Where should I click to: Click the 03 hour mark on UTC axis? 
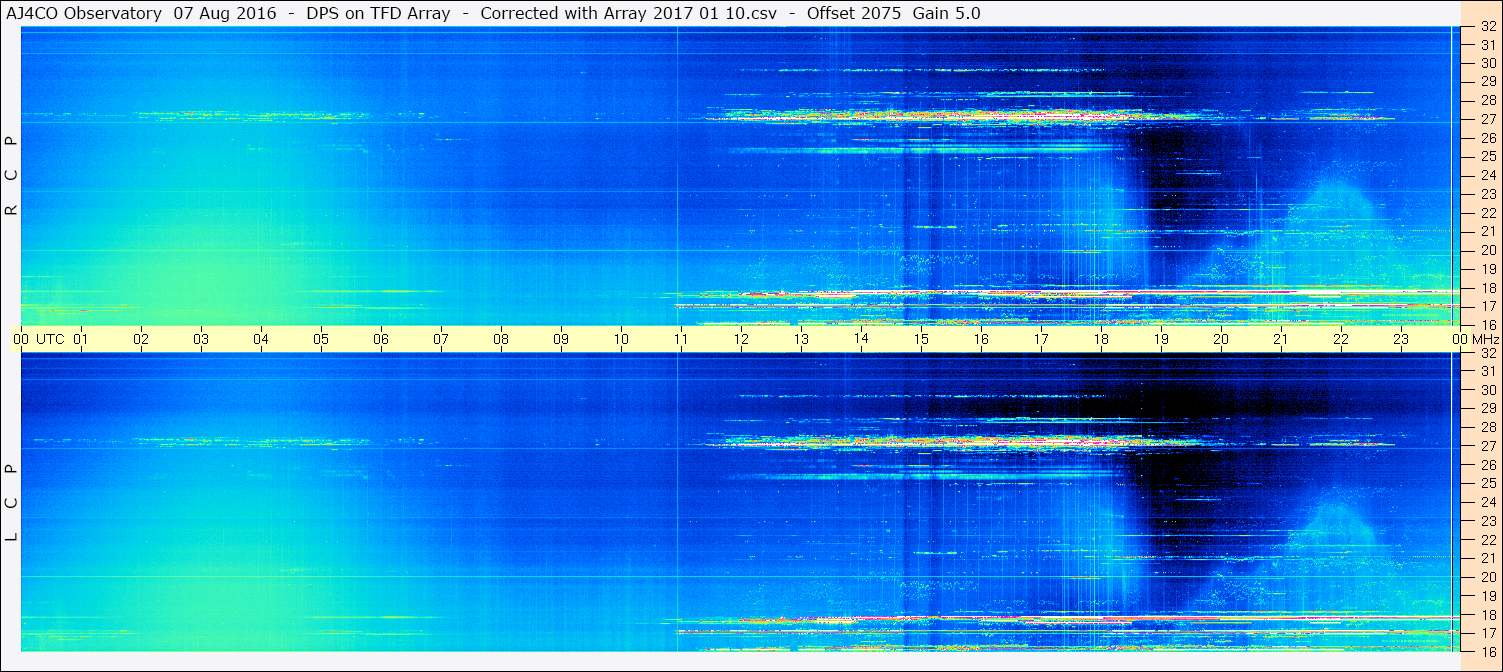point(200,339)
